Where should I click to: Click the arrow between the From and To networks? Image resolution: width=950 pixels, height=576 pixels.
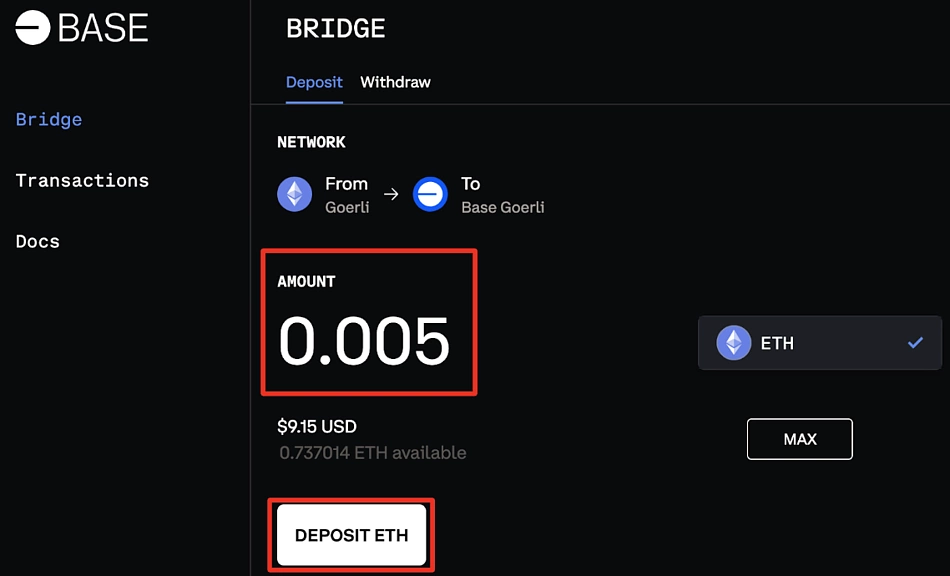coord(391,194)
